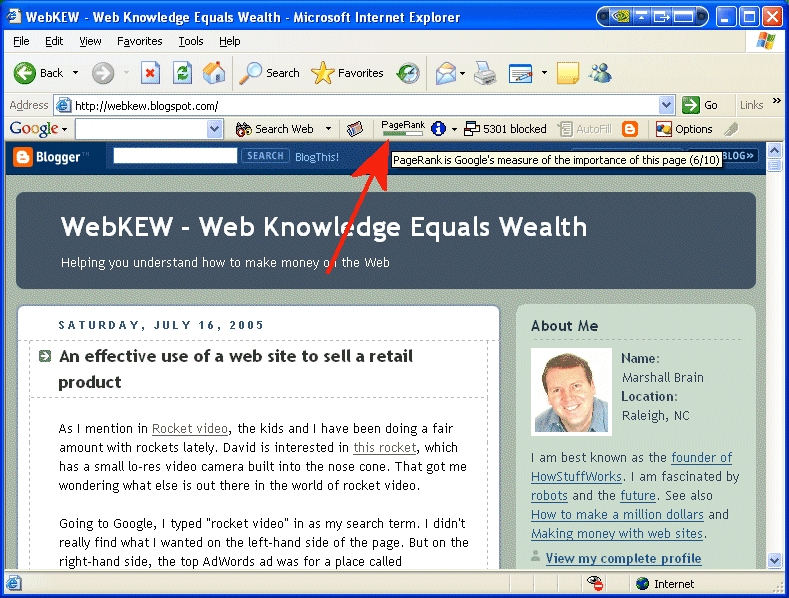Expand the address bar dropdown
The height and width of the screenshot is (598, 789).
(x=666, y=105)
